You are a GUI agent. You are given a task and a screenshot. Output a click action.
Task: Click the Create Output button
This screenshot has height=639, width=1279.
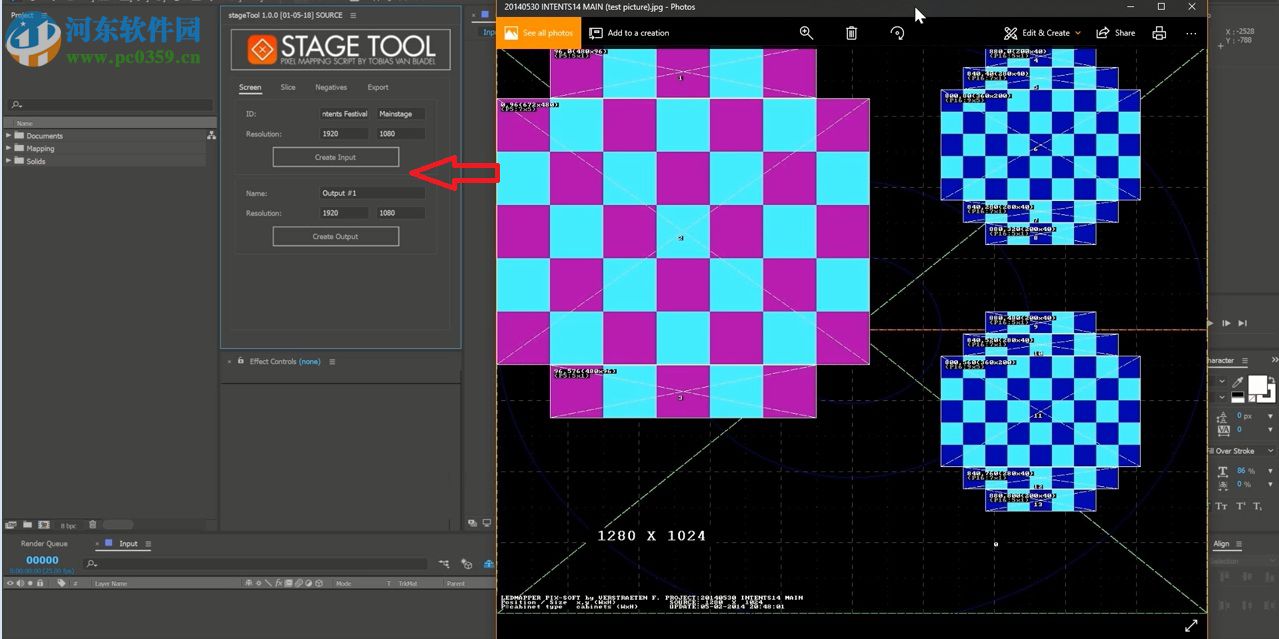coord(335,236)
